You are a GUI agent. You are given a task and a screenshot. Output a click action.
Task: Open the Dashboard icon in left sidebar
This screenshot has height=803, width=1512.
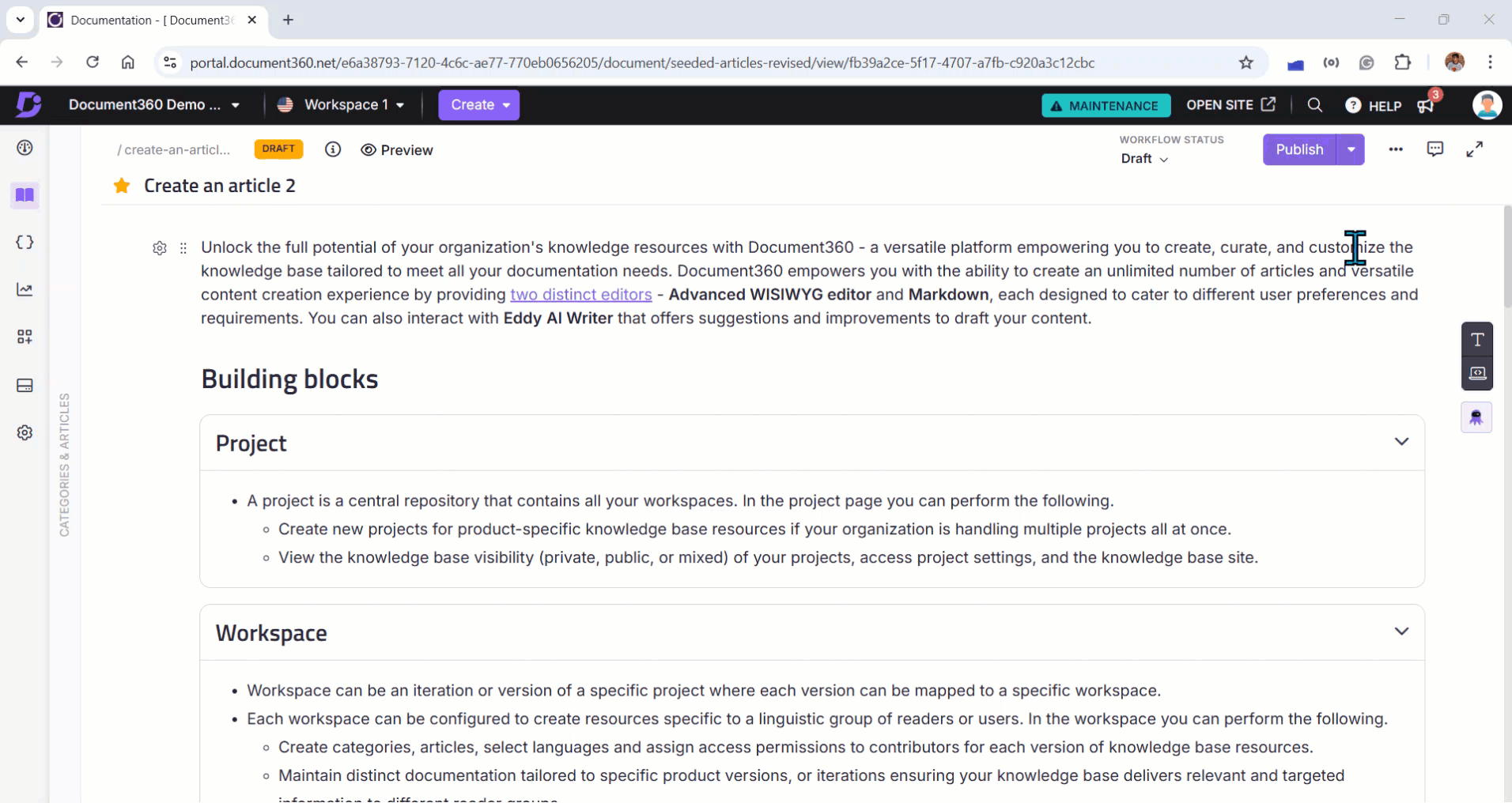(x=25, y=148)
